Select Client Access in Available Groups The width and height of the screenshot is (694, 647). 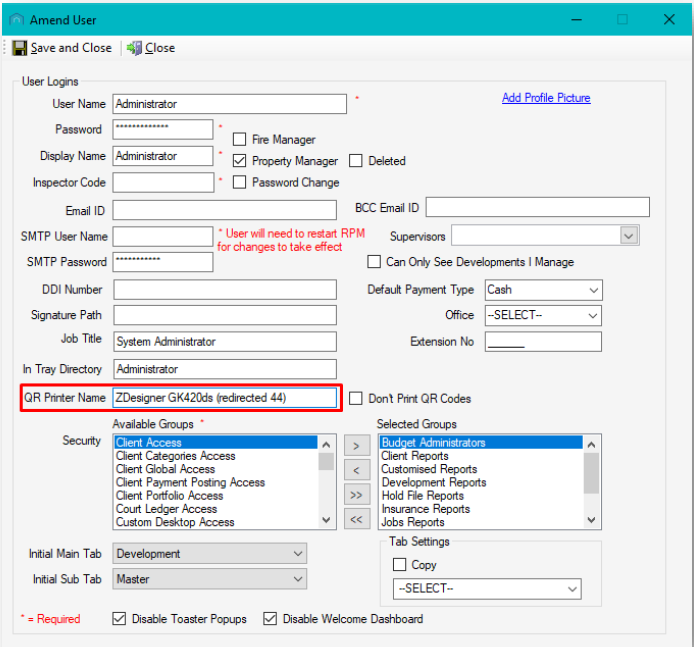tap(216, 443)
